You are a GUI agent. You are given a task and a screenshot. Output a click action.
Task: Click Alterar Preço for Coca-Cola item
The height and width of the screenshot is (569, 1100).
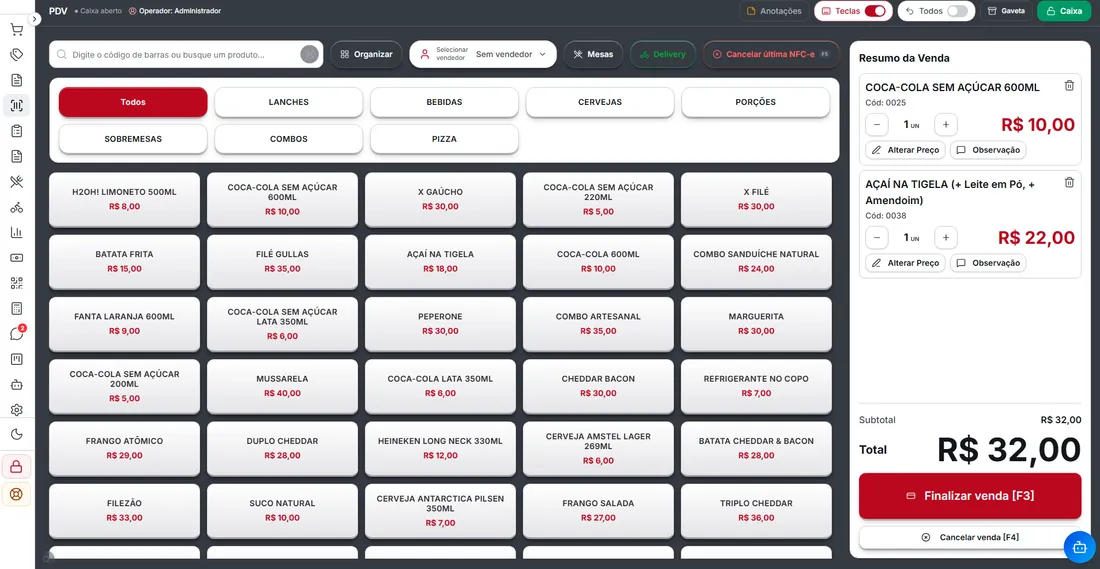(906, 150)
